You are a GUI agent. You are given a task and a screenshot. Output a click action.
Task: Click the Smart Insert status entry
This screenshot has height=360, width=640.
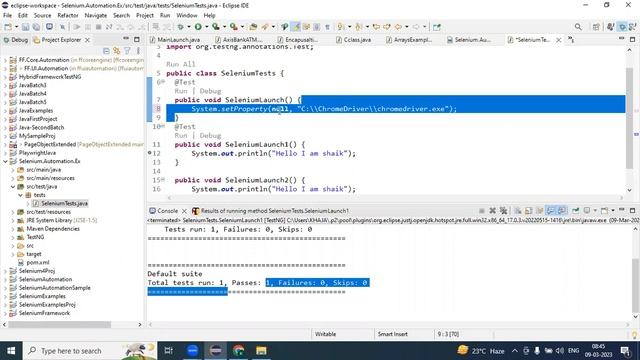point(392,334)
